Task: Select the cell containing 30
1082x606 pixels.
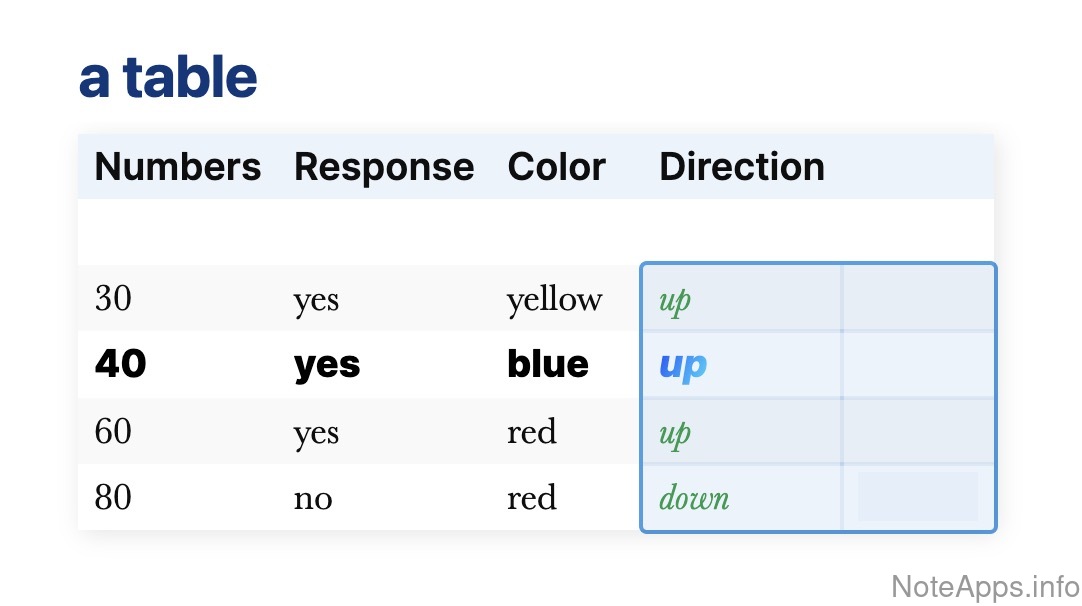Action: [113, 298]
